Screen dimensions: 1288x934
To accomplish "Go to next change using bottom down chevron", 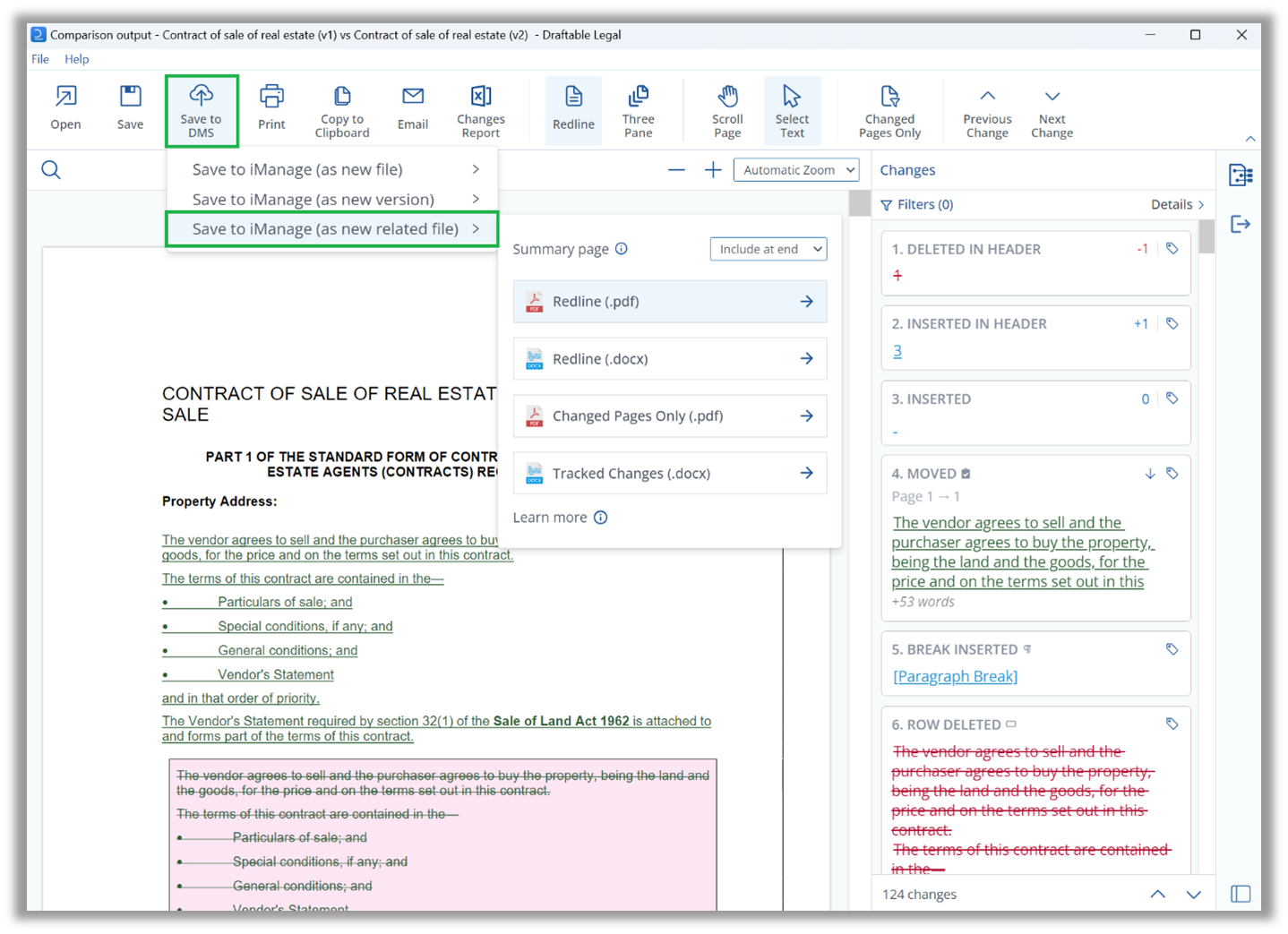I will tap(1193, 894).
